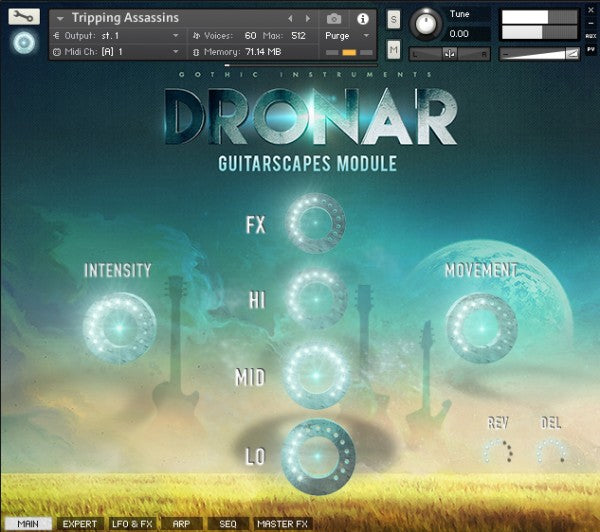Open the SEQ tab

pyautogui.click(x=228, y=524)
